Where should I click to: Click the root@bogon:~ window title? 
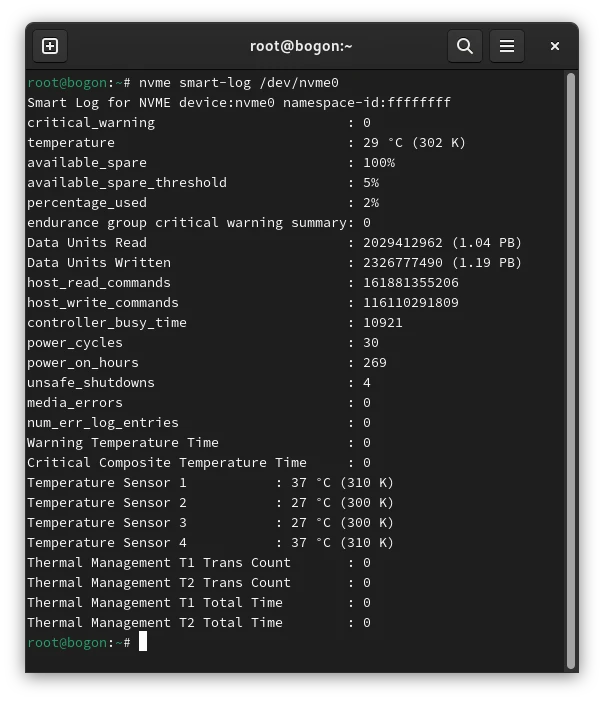click(301, 46)
